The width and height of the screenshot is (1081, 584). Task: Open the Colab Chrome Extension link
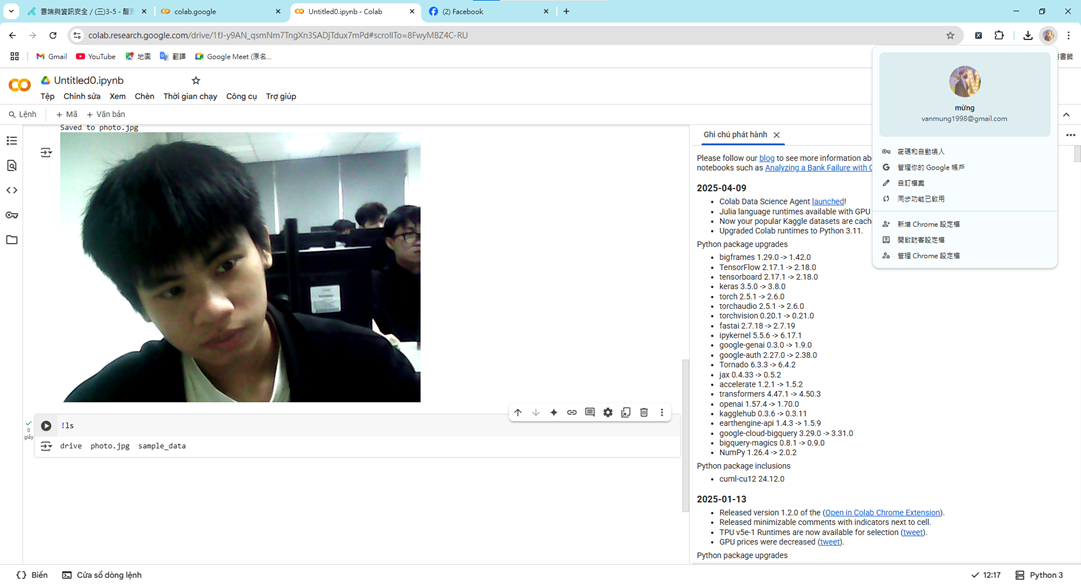882,513
